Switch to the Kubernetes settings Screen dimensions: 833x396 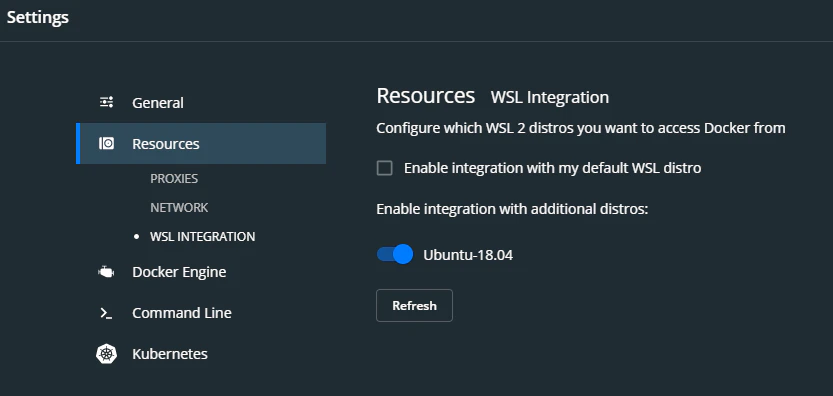click(169, 354)
